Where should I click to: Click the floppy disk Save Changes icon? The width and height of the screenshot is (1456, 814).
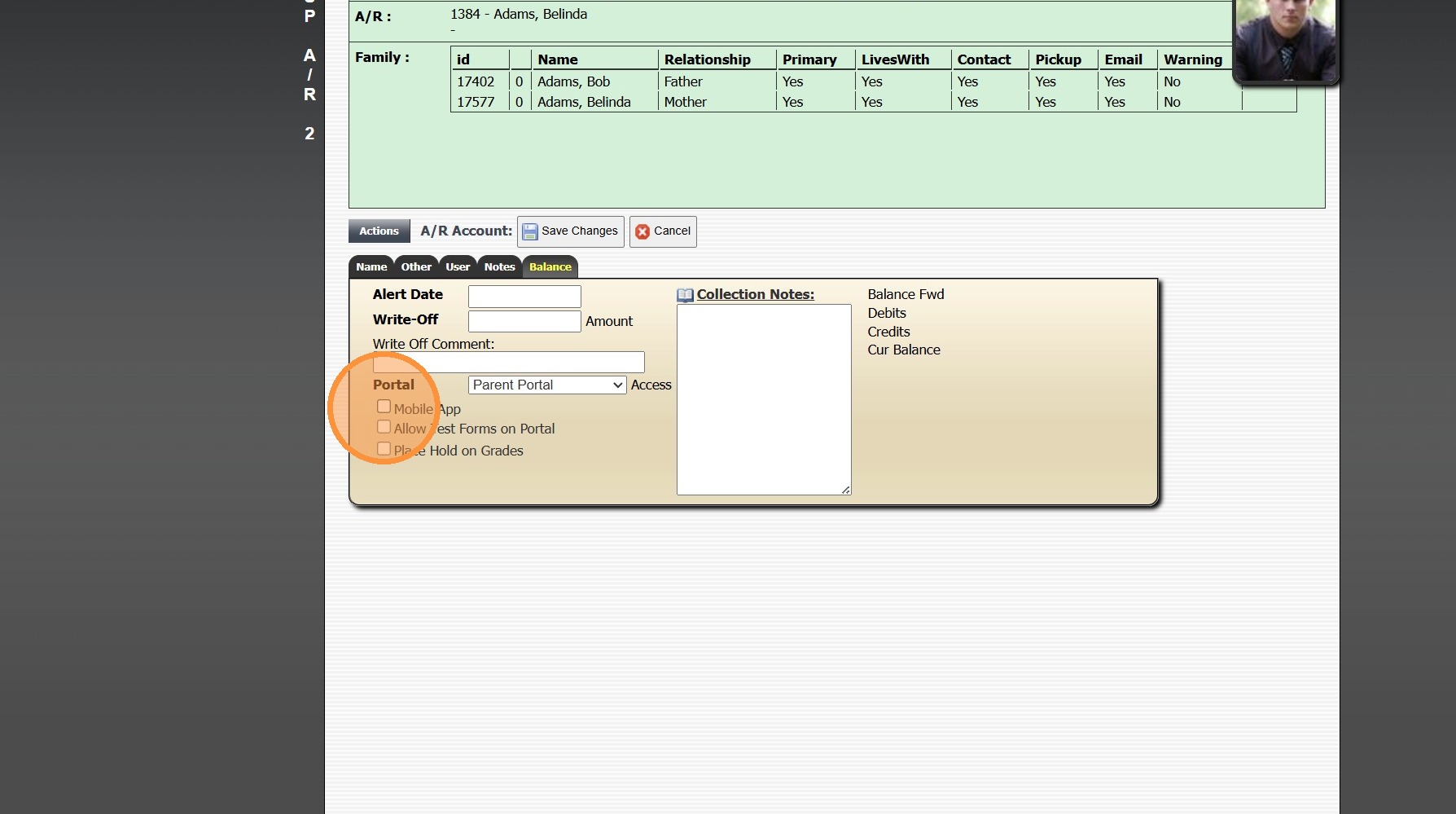click(x=530, y=231)
